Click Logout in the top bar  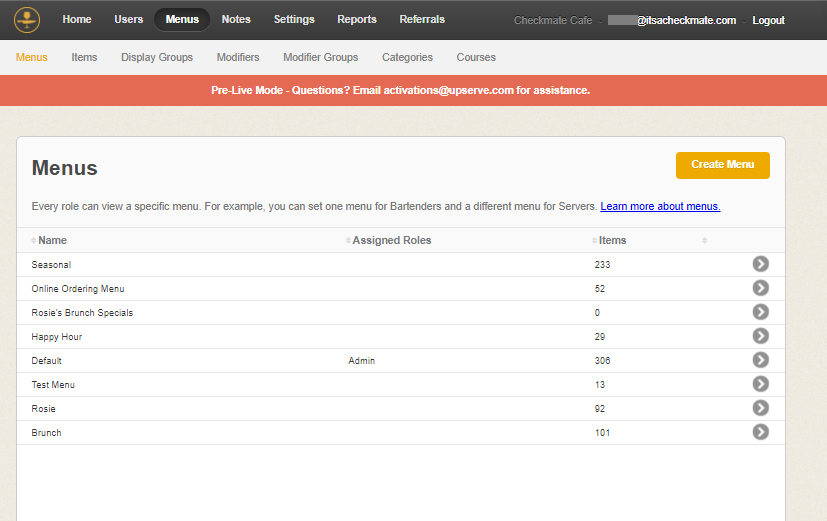click(768, 21)
